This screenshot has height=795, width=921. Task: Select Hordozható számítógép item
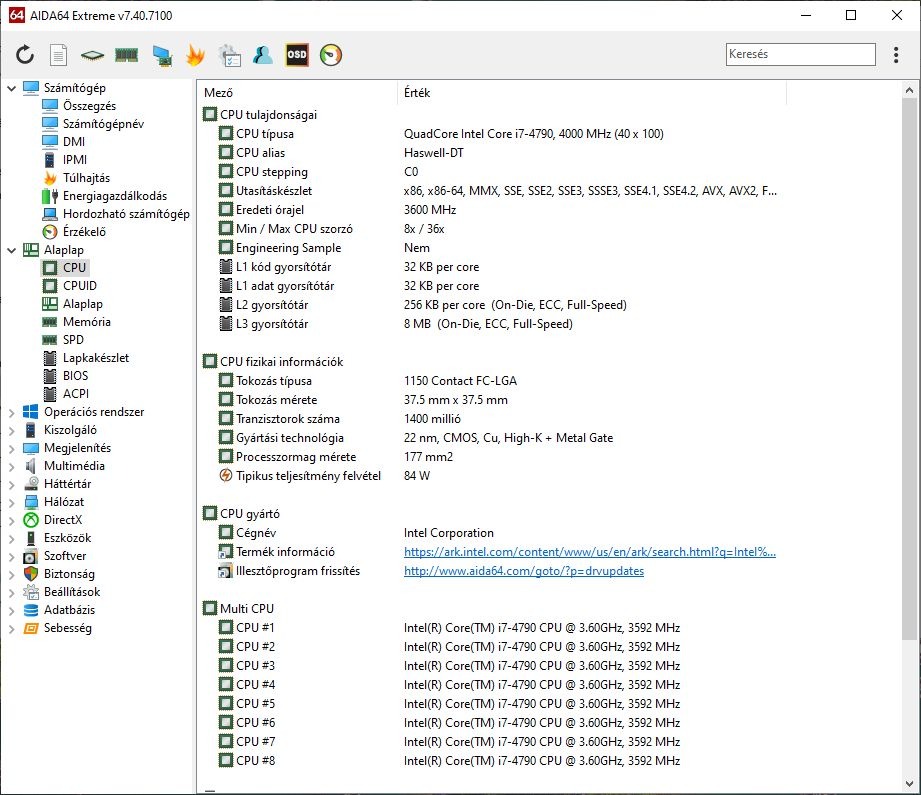[x=126, y=214]
